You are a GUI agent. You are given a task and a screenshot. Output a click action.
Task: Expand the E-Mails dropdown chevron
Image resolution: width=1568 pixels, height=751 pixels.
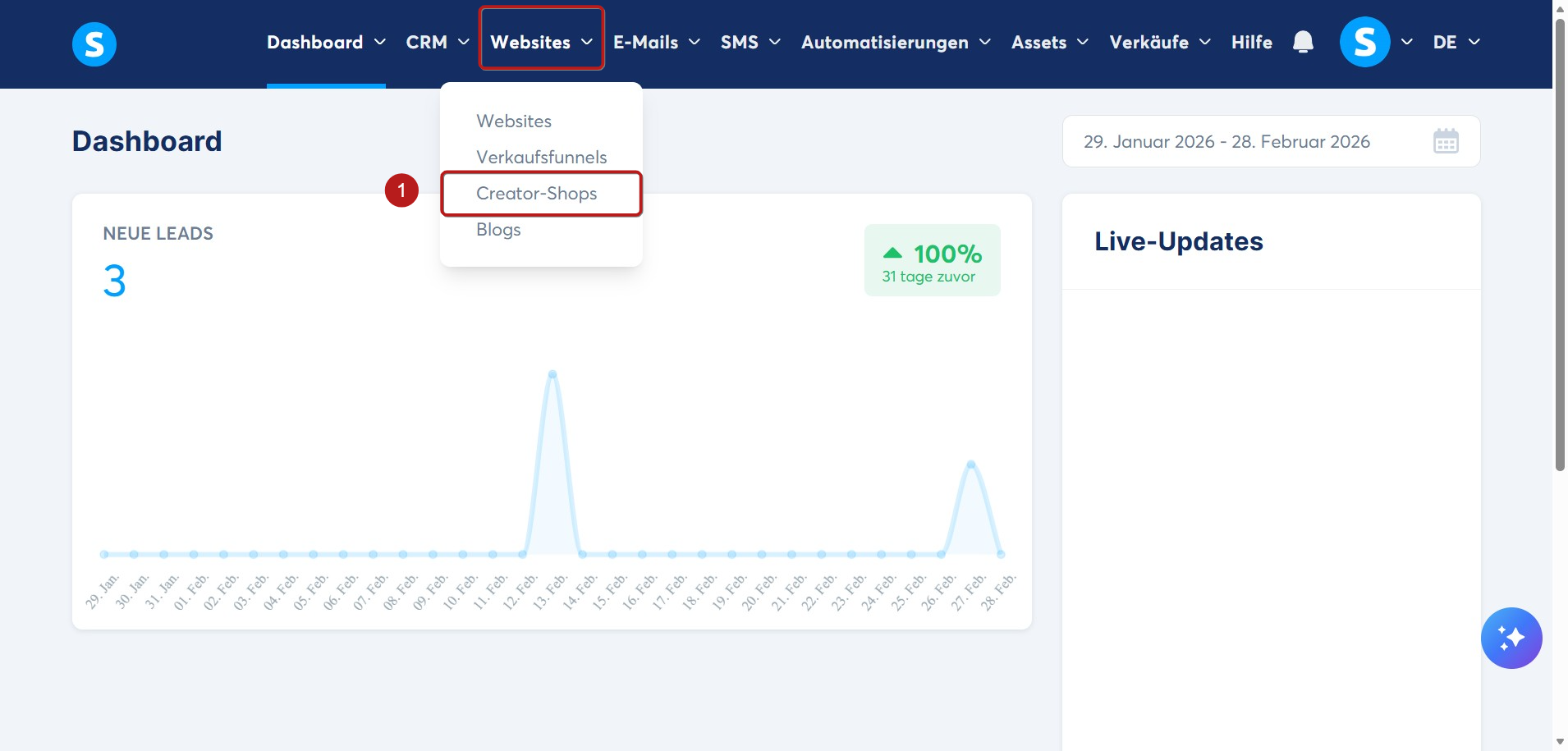tap(695, 42)
